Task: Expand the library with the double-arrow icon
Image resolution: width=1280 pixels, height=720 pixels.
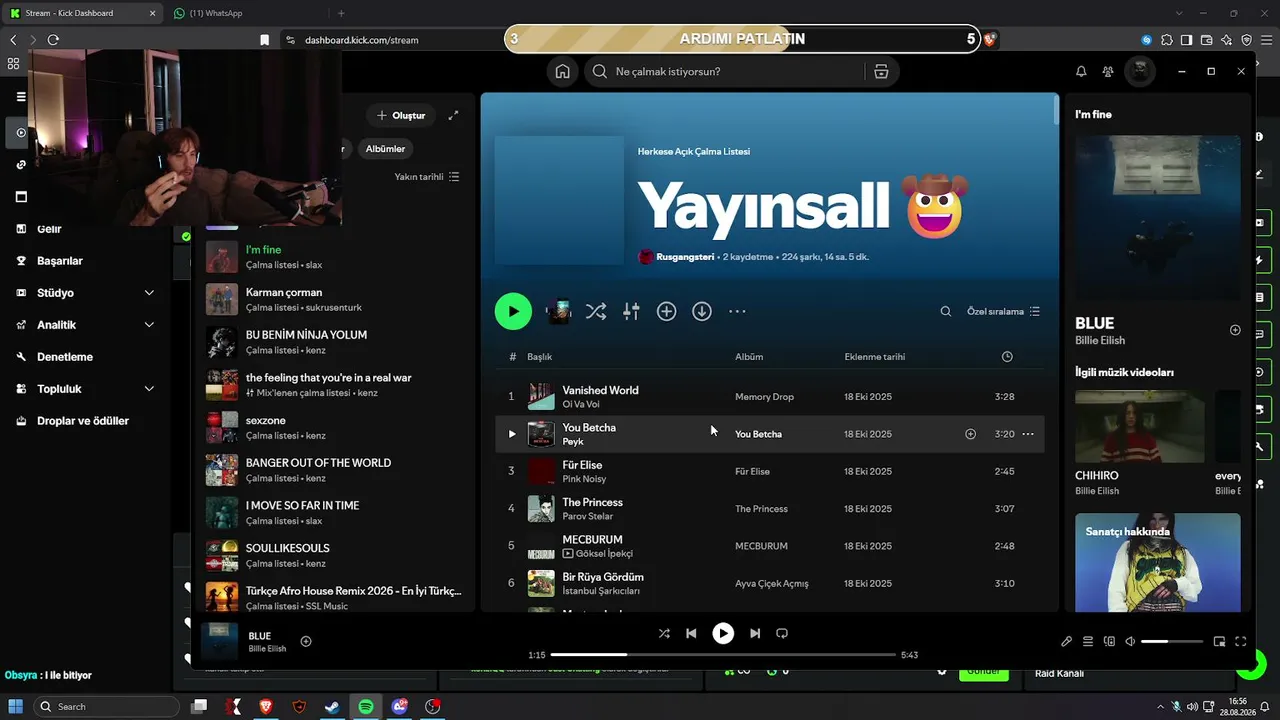Action: coord(454,115)
